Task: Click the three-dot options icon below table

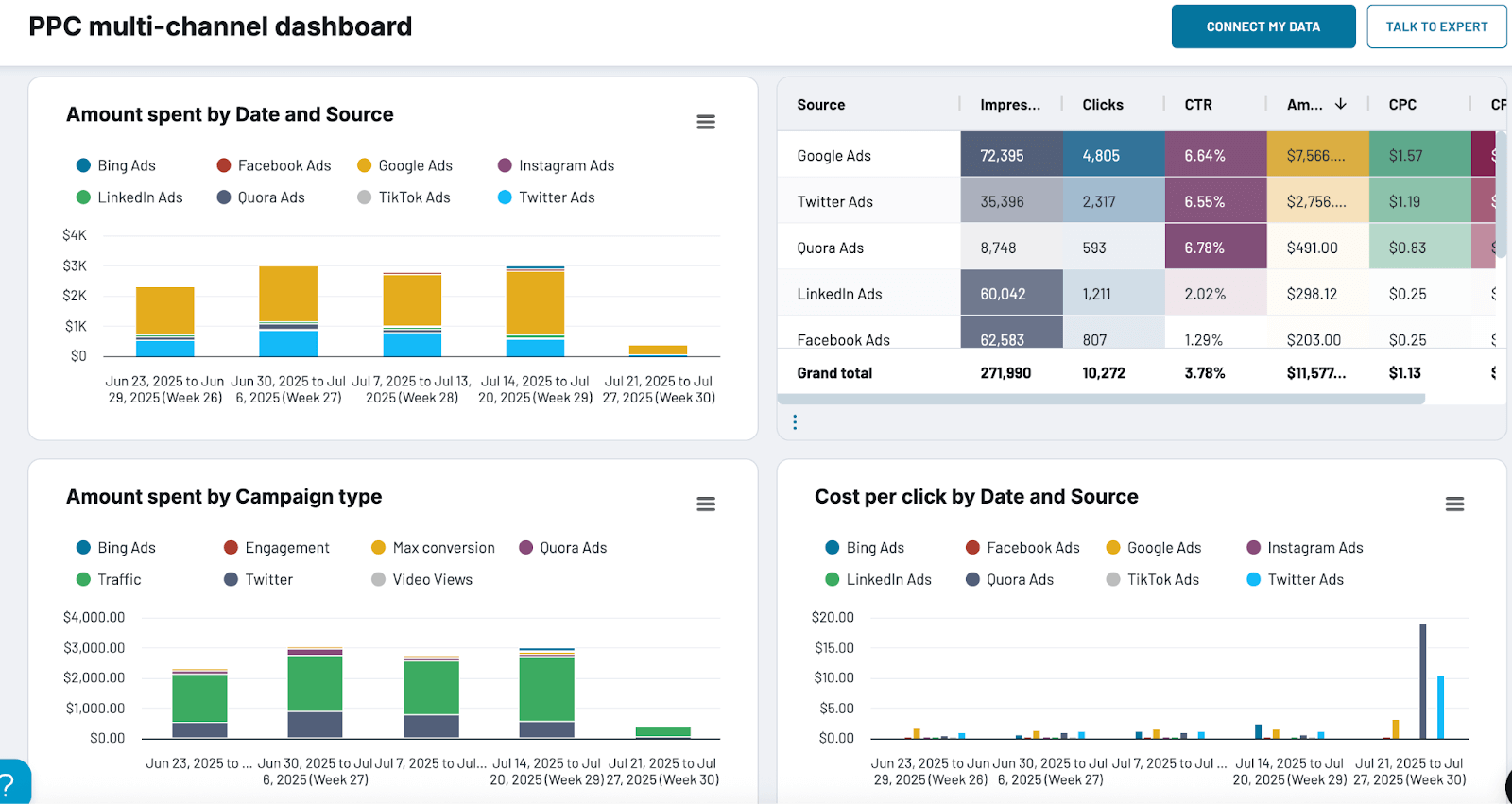Action: 795,422
